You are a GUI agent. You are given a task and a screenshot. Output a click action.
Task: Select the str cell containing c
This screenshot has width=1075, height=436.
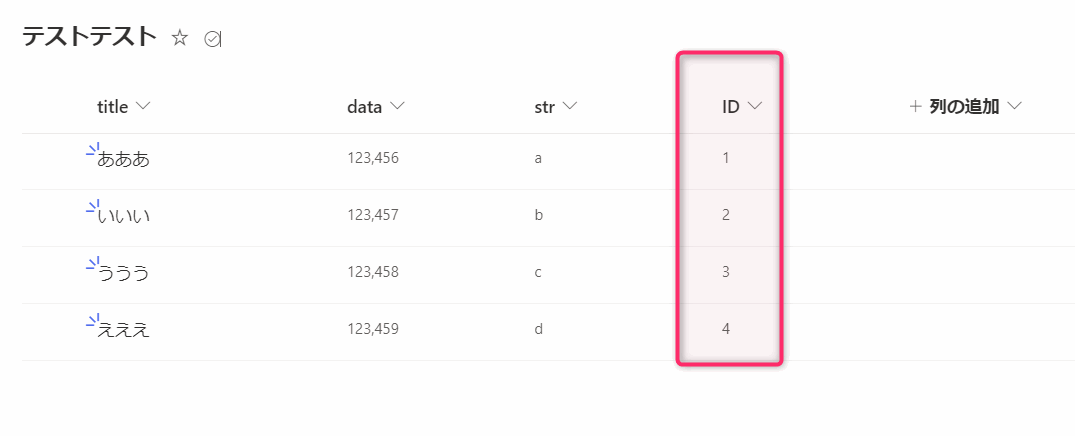[x=539, y=271]
